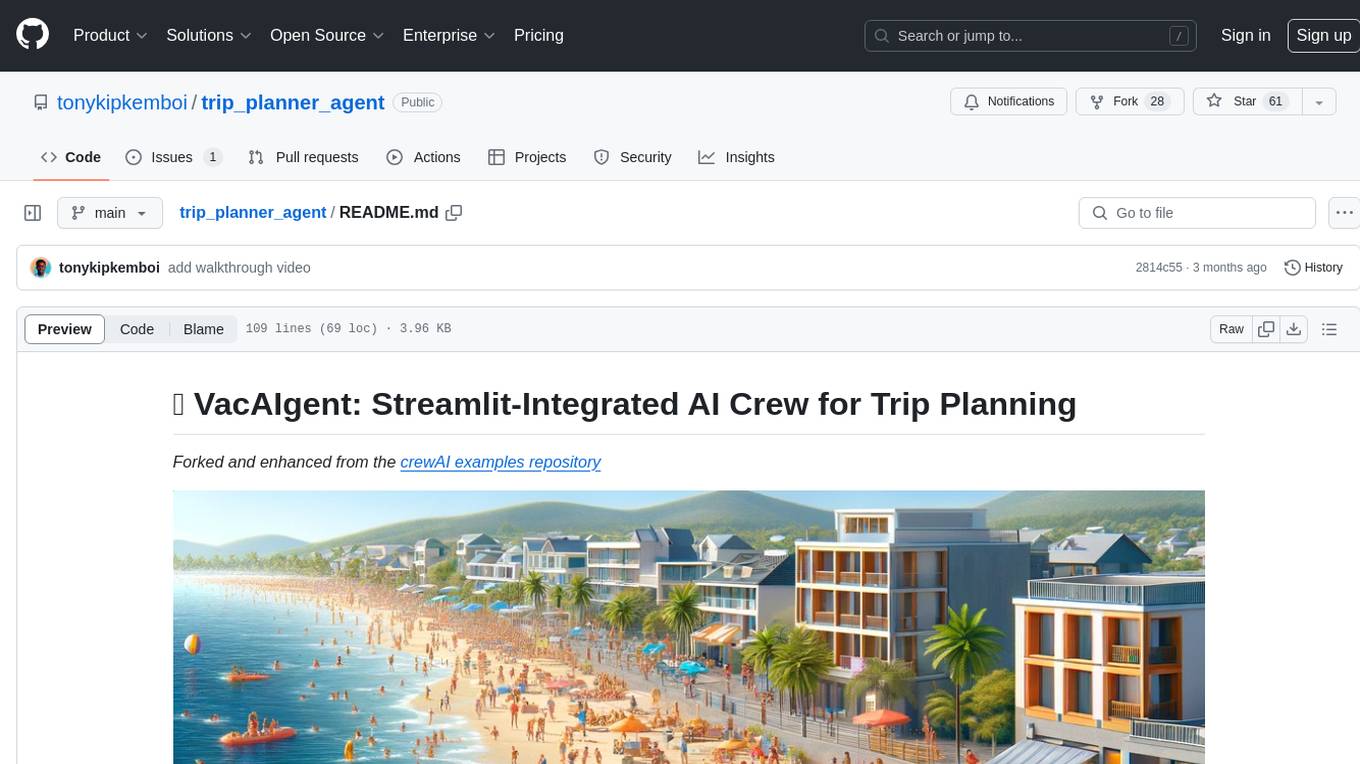Select the Blame view
Screen dimensions: 1360x764
pyautogui.click(x=203, y=329)
